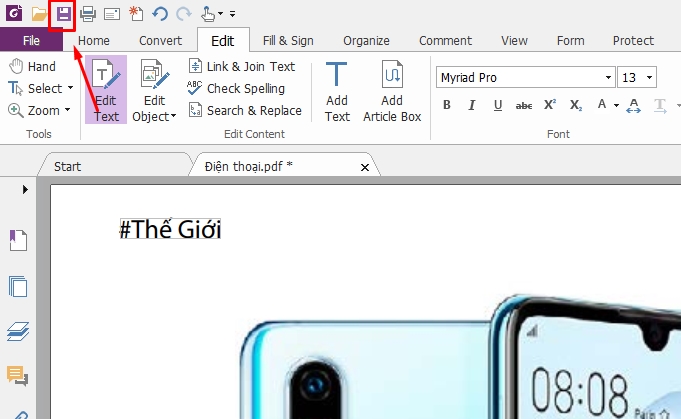Open the font color dropdown arrow
681x419 pixels.
tap(616, 105)
